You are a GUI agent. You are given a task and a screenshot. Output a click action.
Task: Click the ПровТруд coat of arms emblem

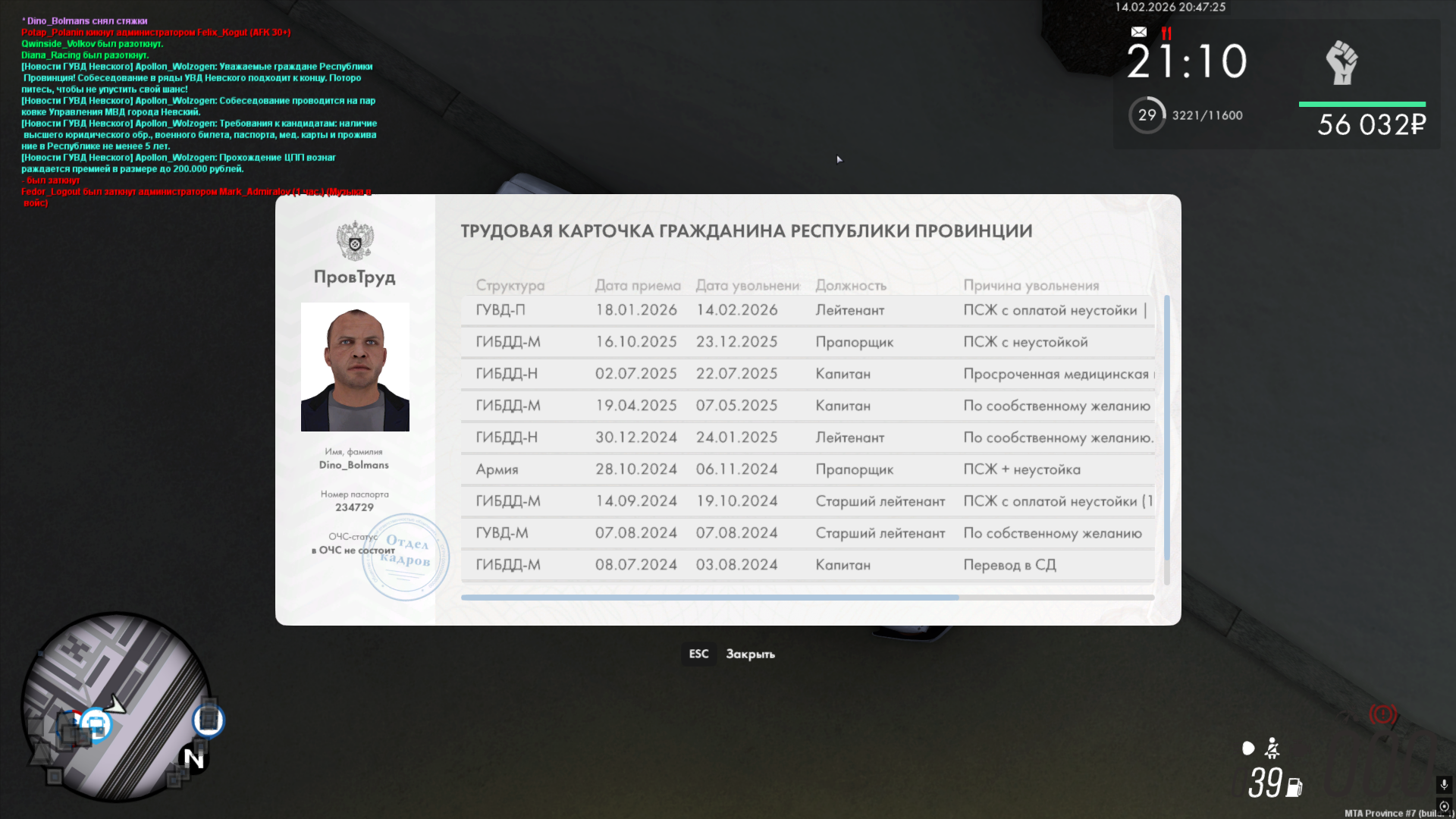pos(355,241)
